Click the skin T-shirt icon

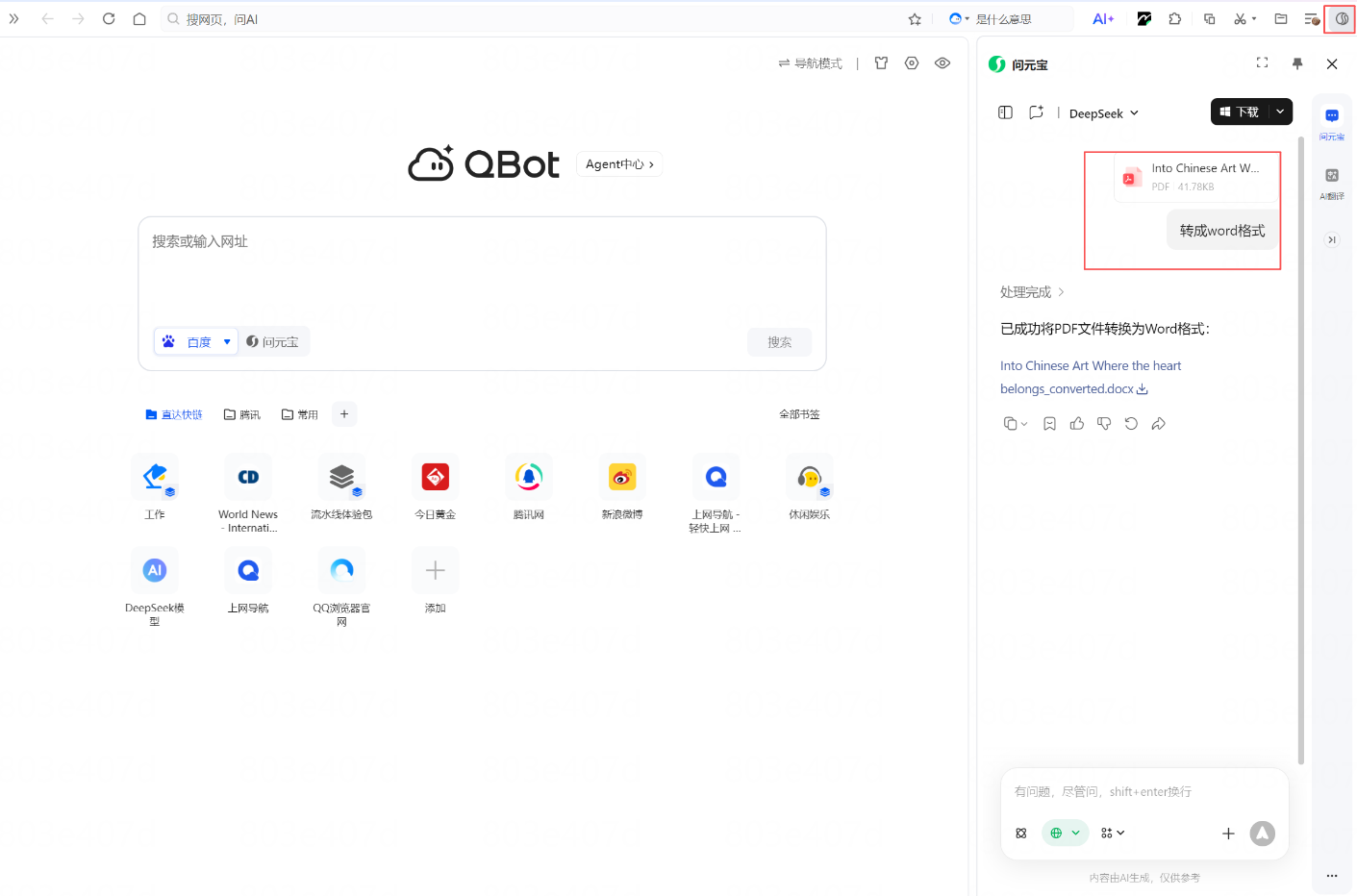click(x=881, y=63)
